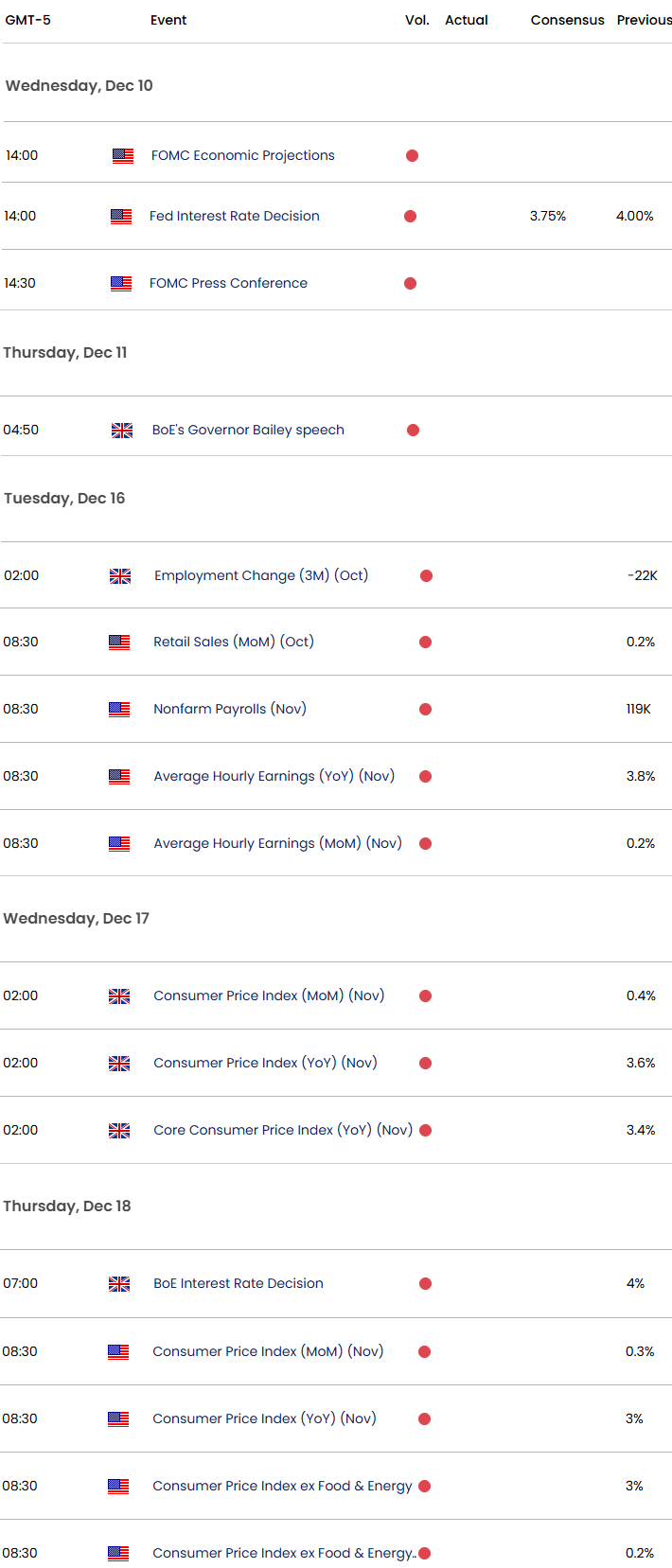Click the Wednesday, Dec 10 date heading

(x=80, y=86)
